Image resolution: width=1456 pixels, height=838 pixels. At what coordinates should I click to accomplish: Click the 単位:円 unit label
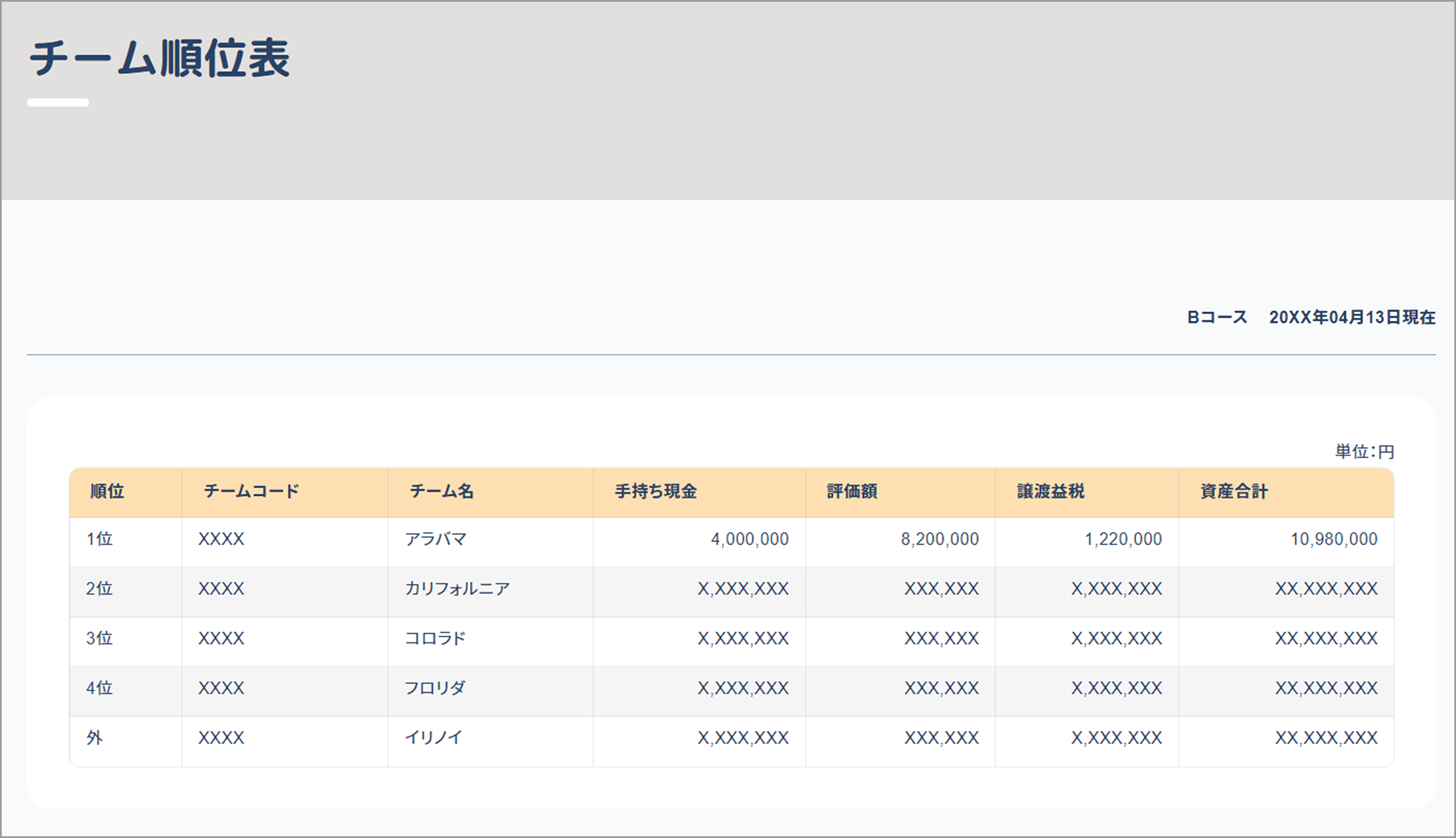tap(1364, 452)
